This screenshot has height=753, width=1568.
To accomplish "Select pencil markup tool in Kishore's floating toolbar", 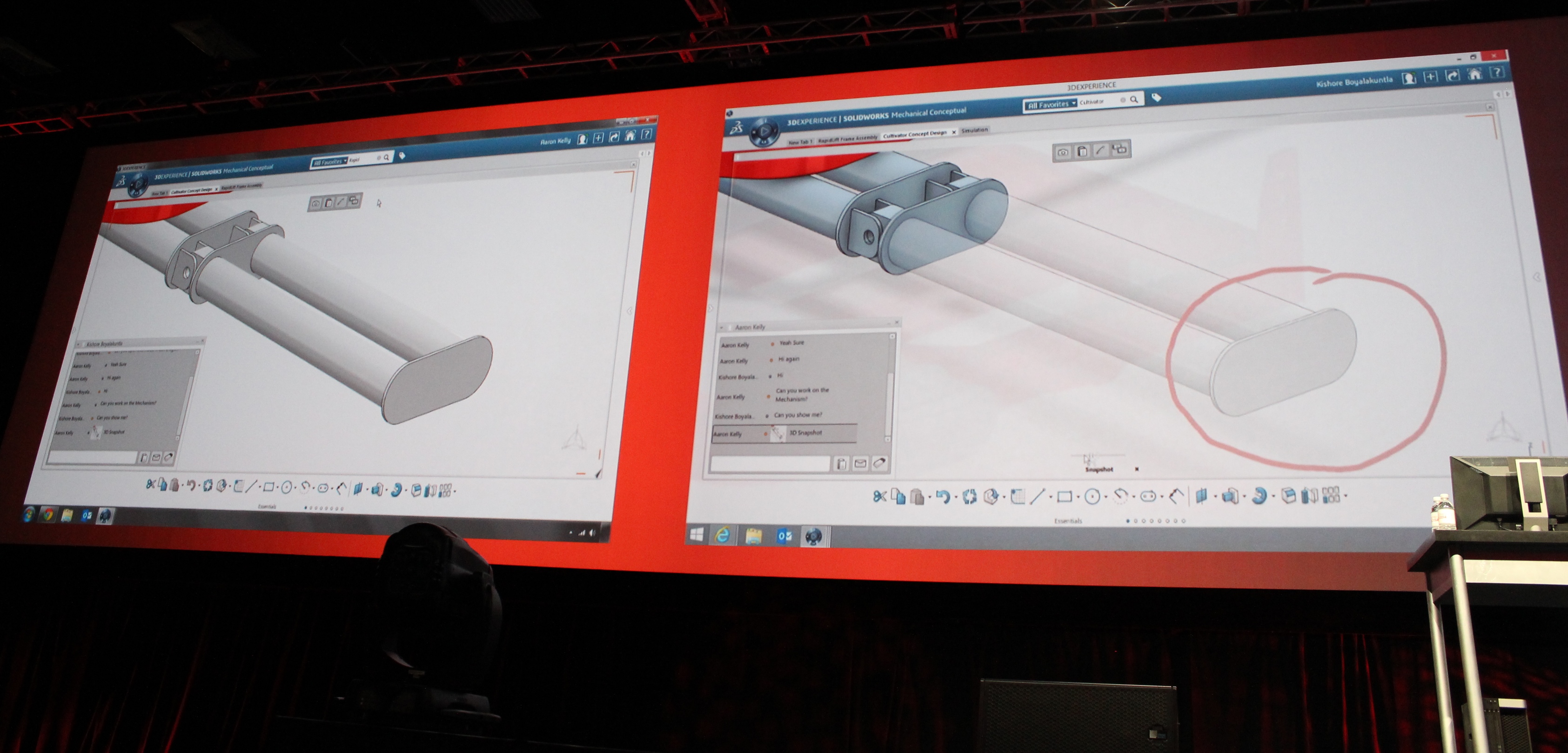I will coord(1100,150).
